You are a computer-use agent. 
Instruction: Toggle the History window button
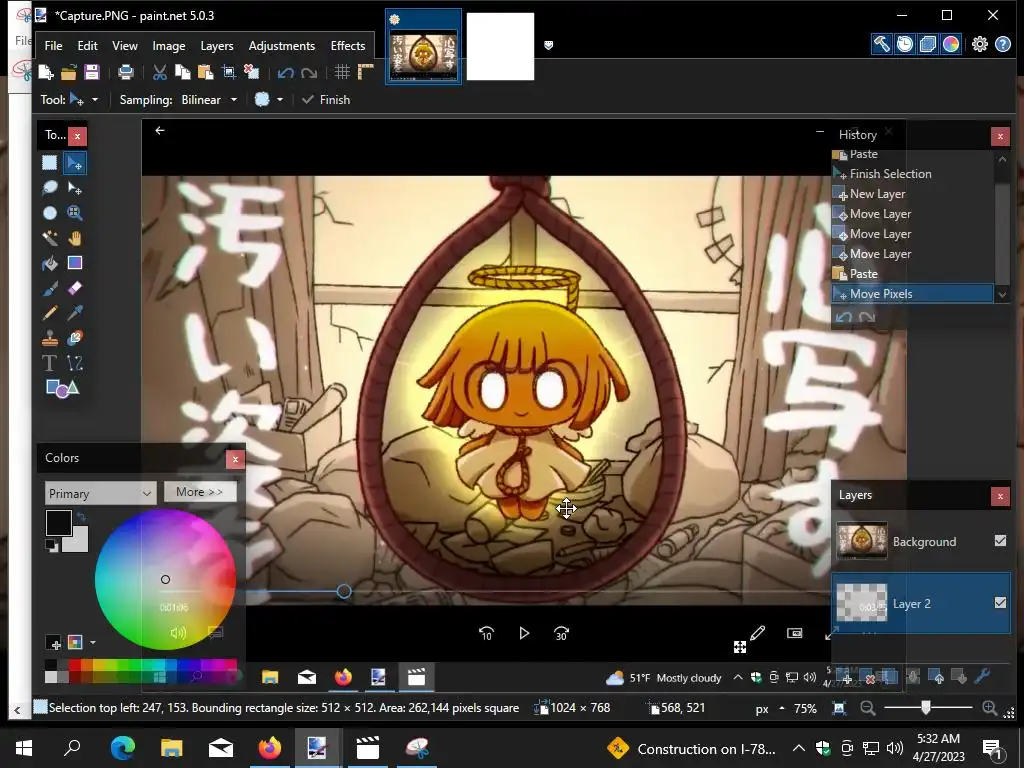[904, 44]
